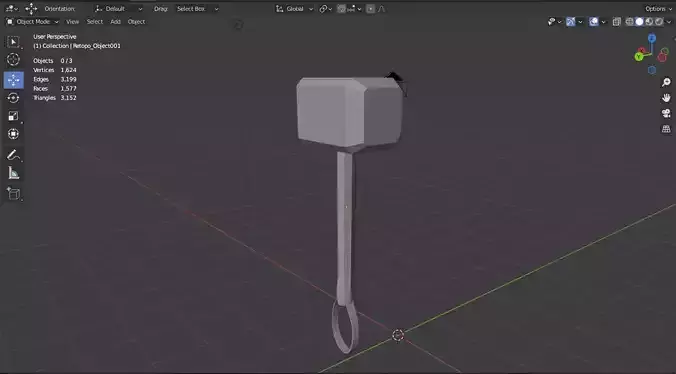Click the Edges 3,199 statistic
This screenshot has height=374, width=676.
pyautogui.click(x=55, y=79)
